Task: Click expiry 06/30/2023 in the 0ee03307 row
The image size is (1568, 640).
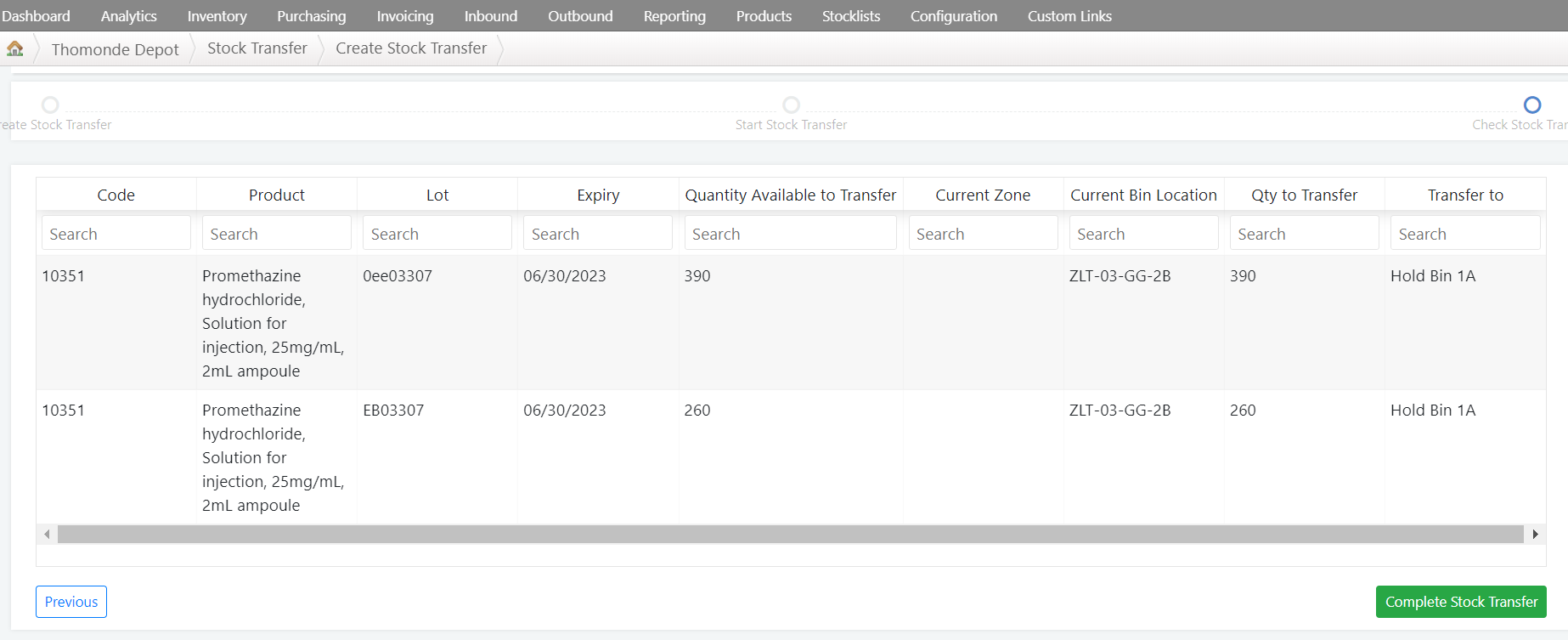Action: (x=565, y=275)
